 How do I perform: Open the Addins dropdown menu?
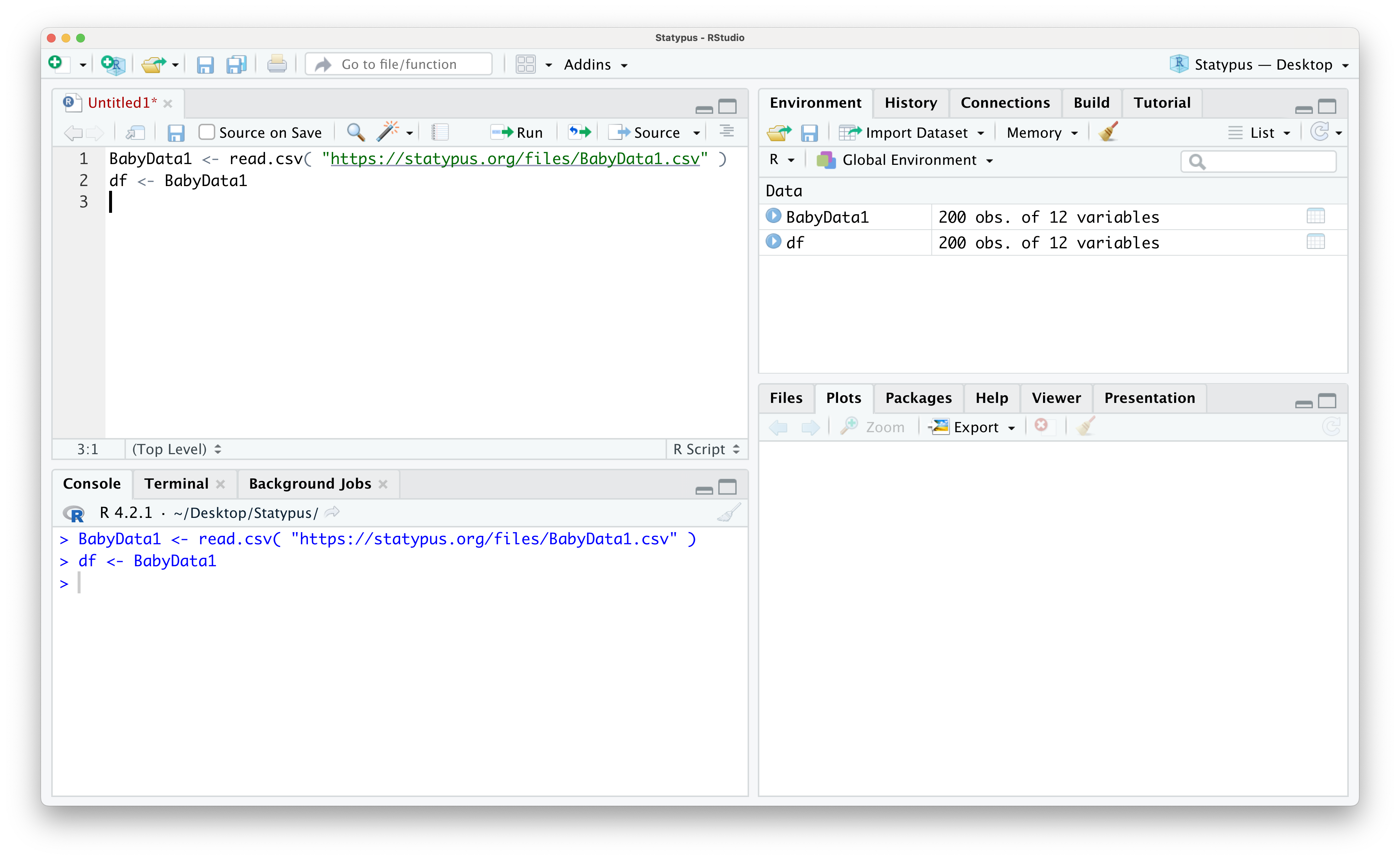595,64
